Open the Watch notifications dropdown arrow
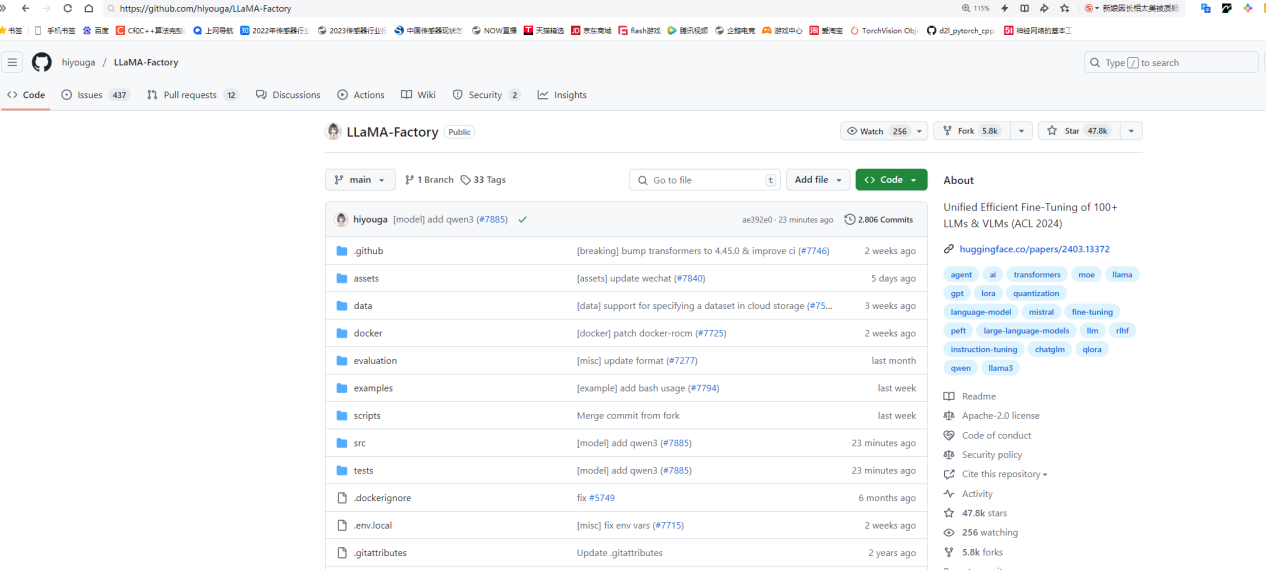Viewport: 1266px width, 570px height. (x=920, y=131)
